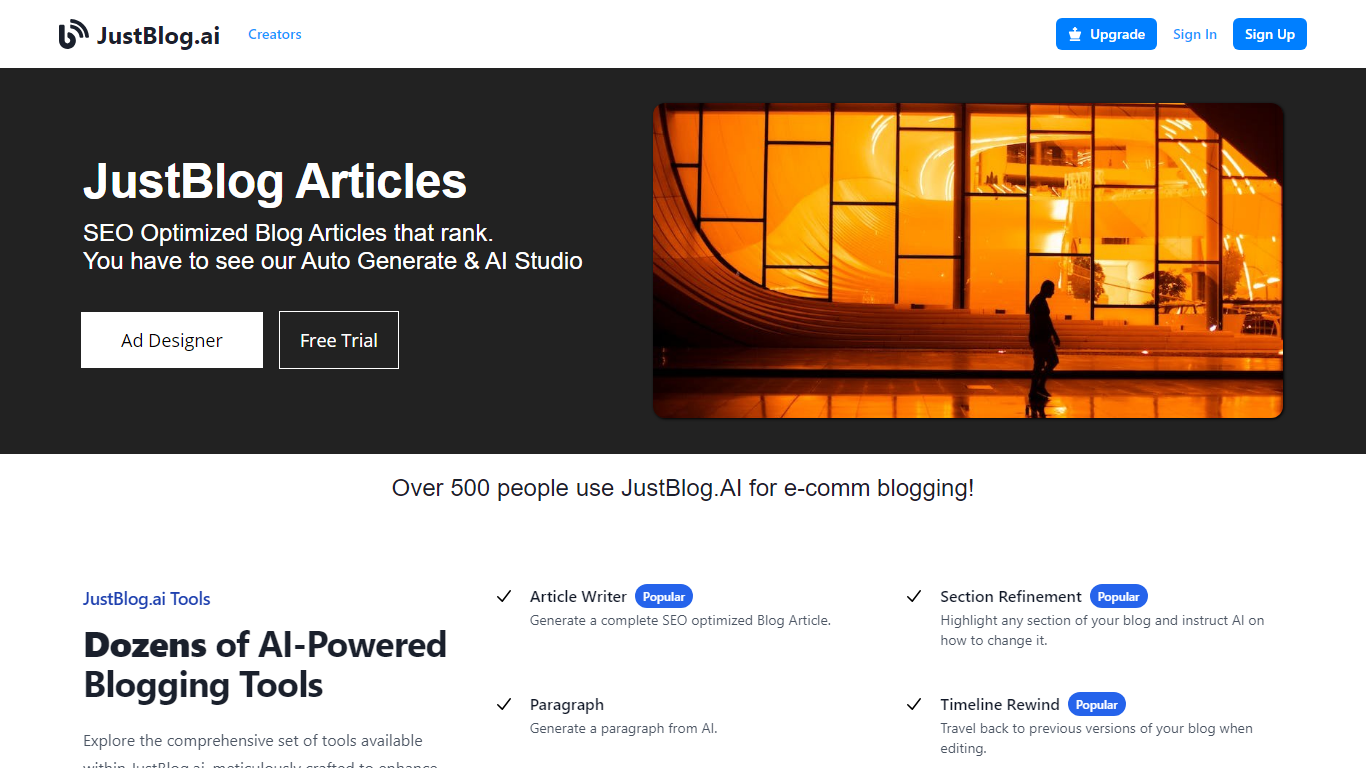The image size is (1366, 768).
Task: Click the Popular badge next to Timeline Rewind
Action: 1096,705
